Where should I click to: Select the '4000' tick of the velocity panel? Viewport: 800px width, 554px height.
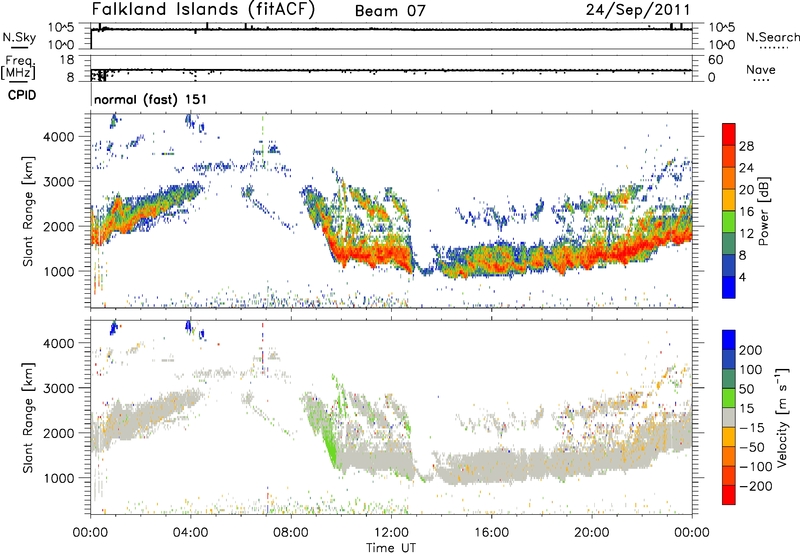(x=58, y=343)
